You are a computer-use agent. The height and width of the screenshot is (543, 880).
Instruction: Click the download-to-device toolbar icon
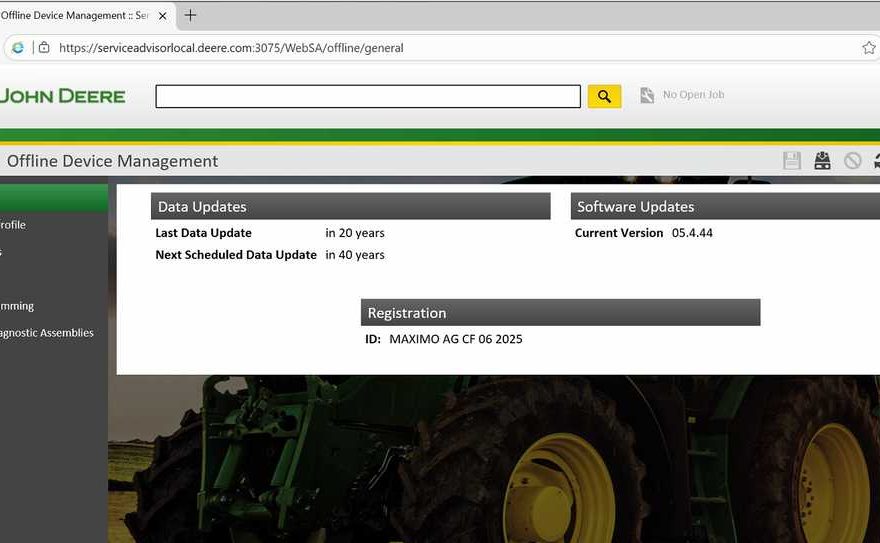[822, 161]
